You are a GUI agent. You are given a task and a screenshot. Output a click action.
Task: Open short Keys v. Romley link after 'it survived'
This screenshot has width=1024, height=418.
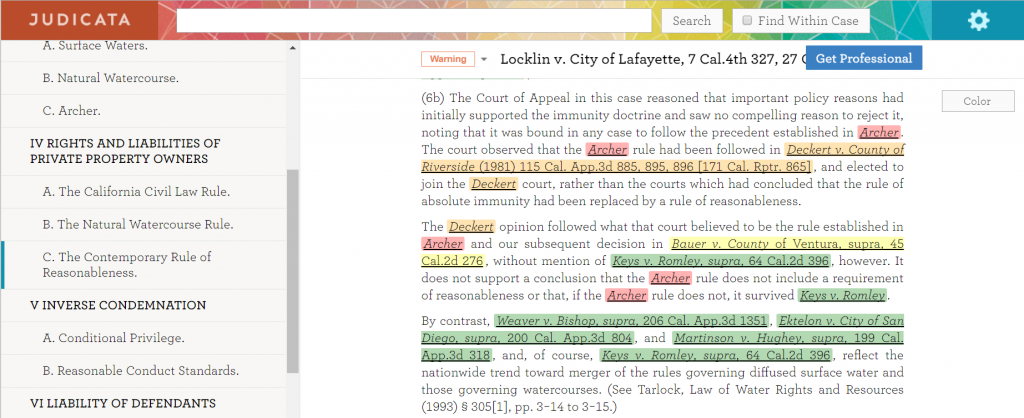(x=843, y=296)
